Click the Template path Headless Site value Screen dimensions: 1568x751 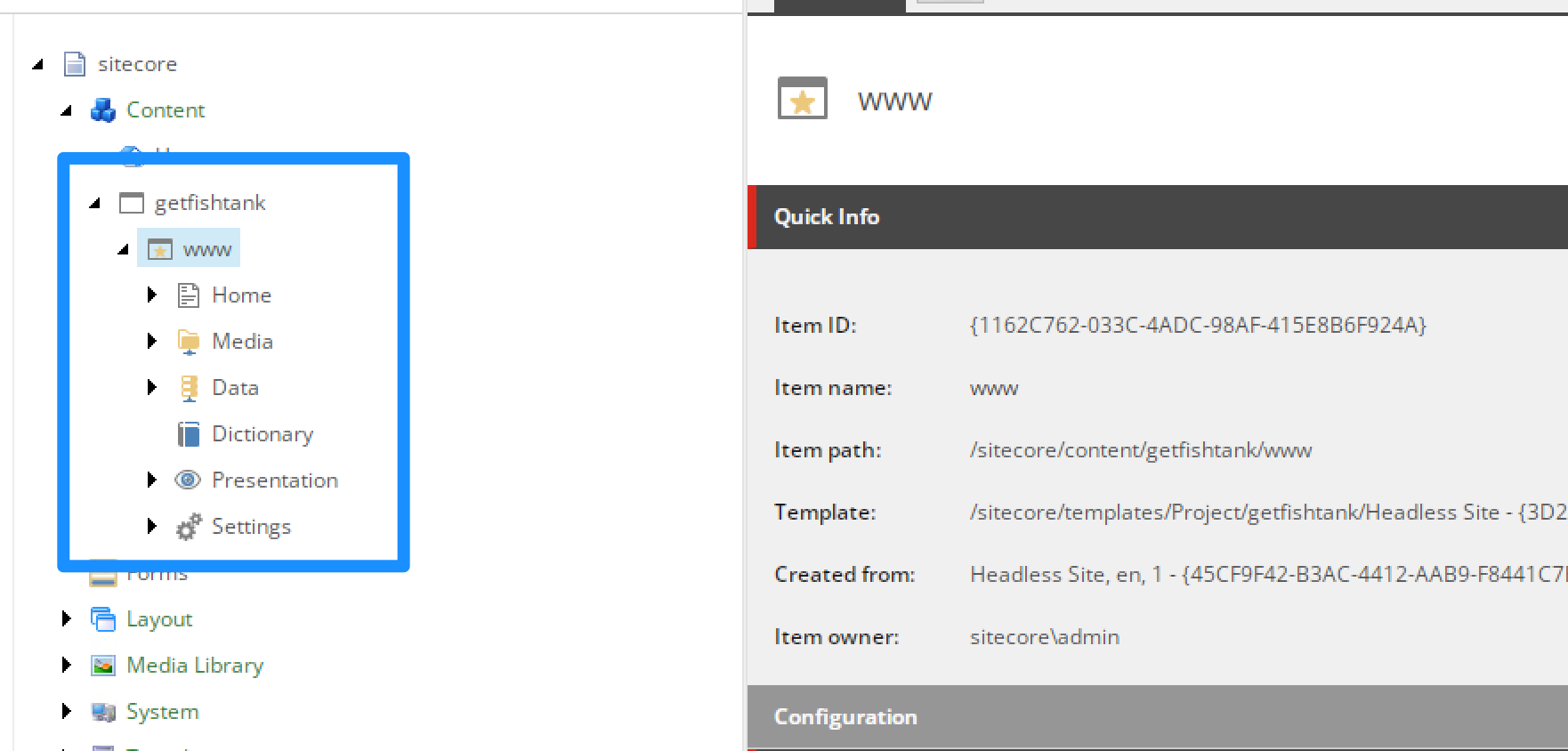pyautogui.click(x=1268, y=513)
